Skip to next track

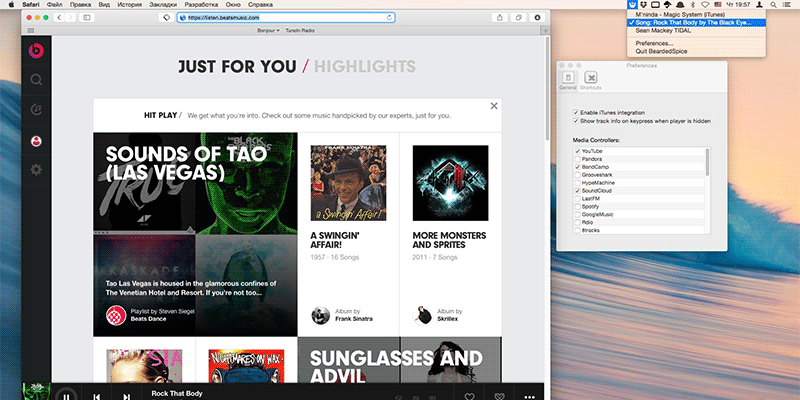tap(126, 396)
